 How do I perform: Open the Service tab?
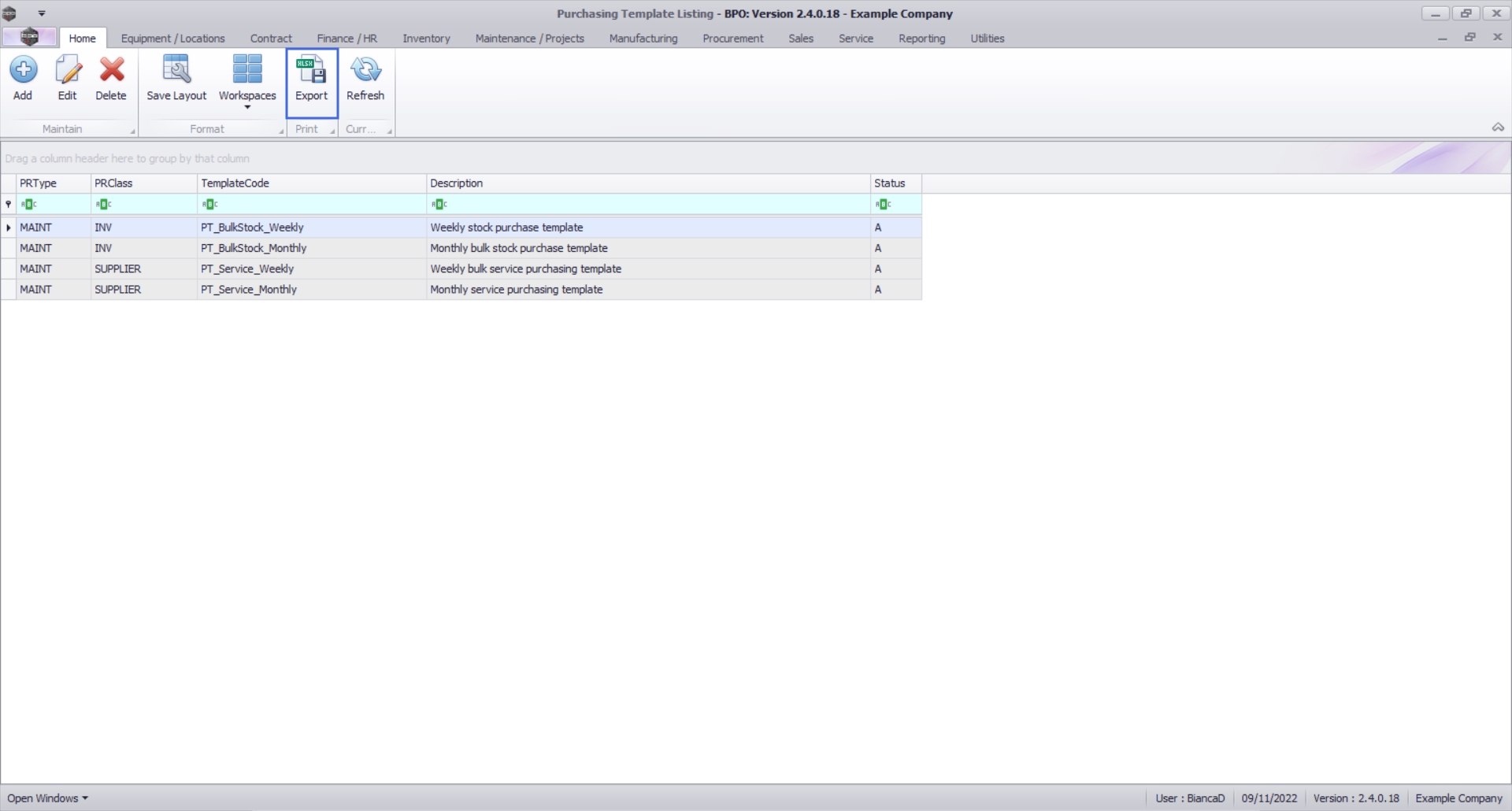855,38
